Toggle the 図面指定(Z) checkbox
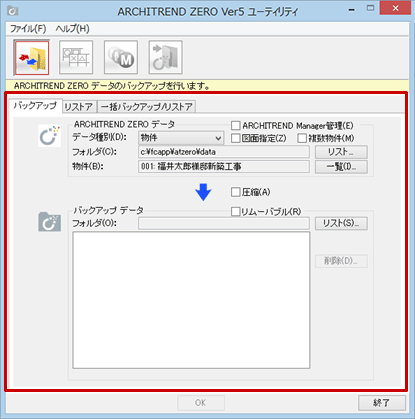The image size is (415, 419). 236,138
